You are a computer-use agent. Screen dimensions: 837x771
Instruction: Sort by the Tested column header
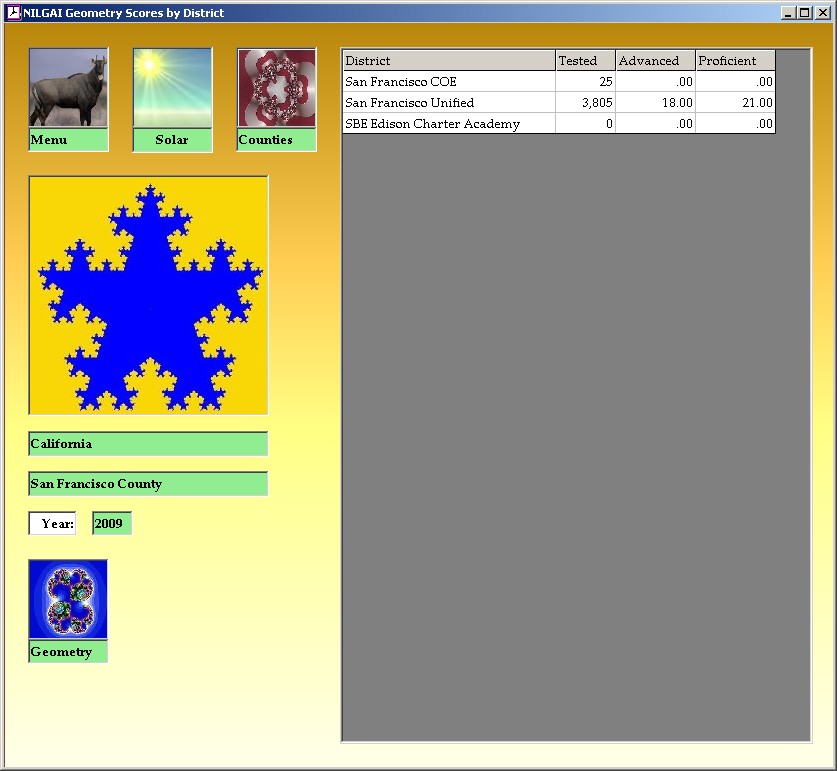[585, 61]
